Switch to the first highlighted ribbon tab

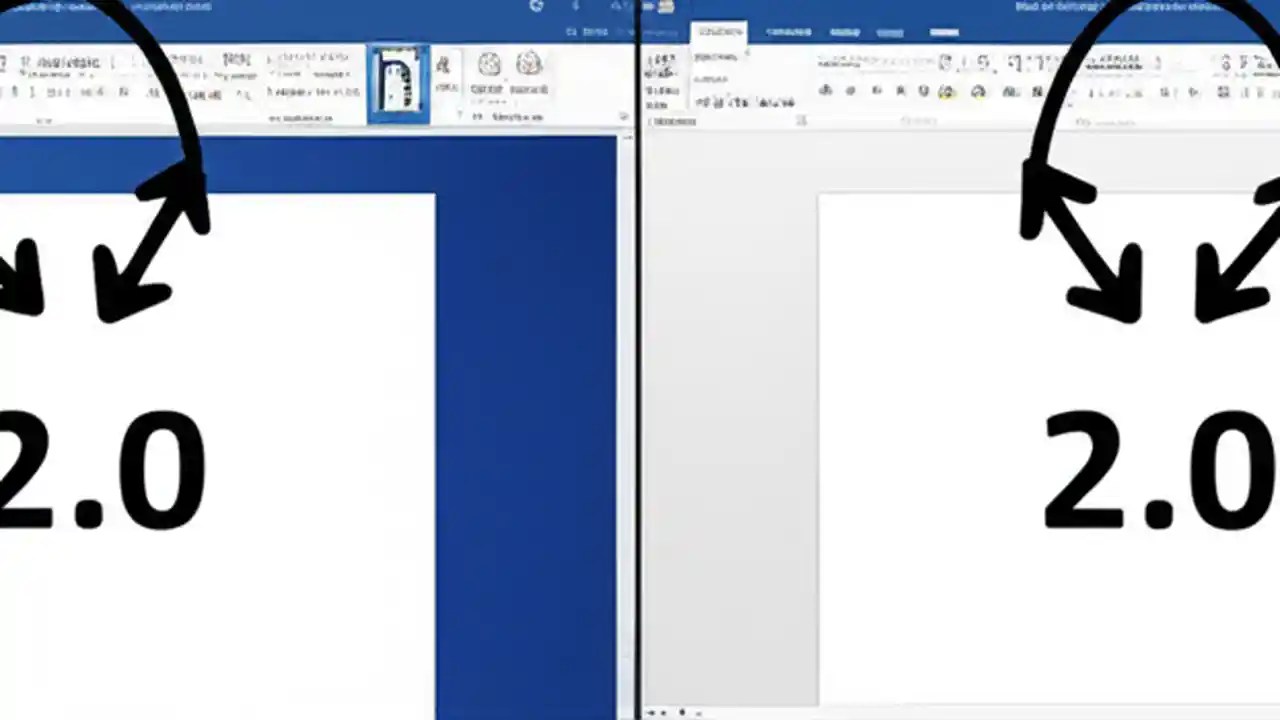[x=720, y=31]
